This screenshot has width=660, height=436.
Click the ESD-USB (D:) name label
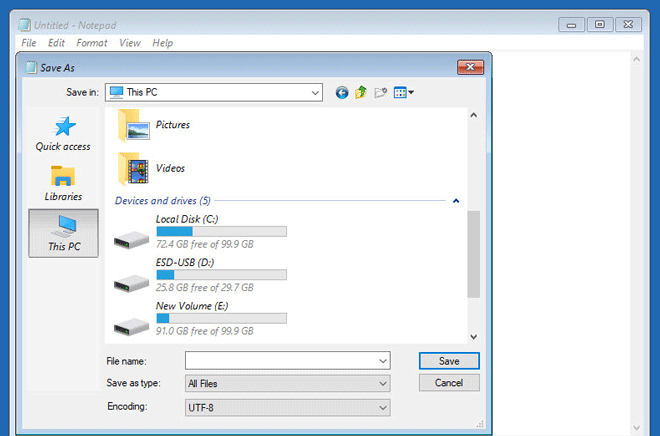pos(185,262)
